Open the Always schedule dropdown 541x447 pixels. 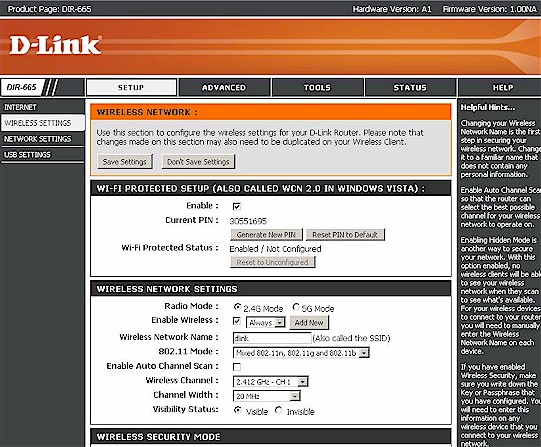265,322
